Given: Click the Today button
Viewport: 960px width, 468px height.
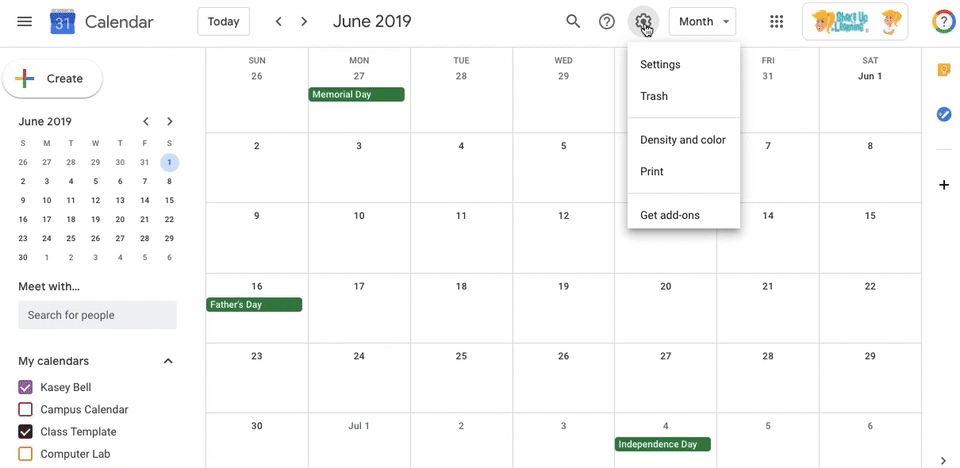Looking at the screenshot, I should pyautogui.click(x=223, y=21).
